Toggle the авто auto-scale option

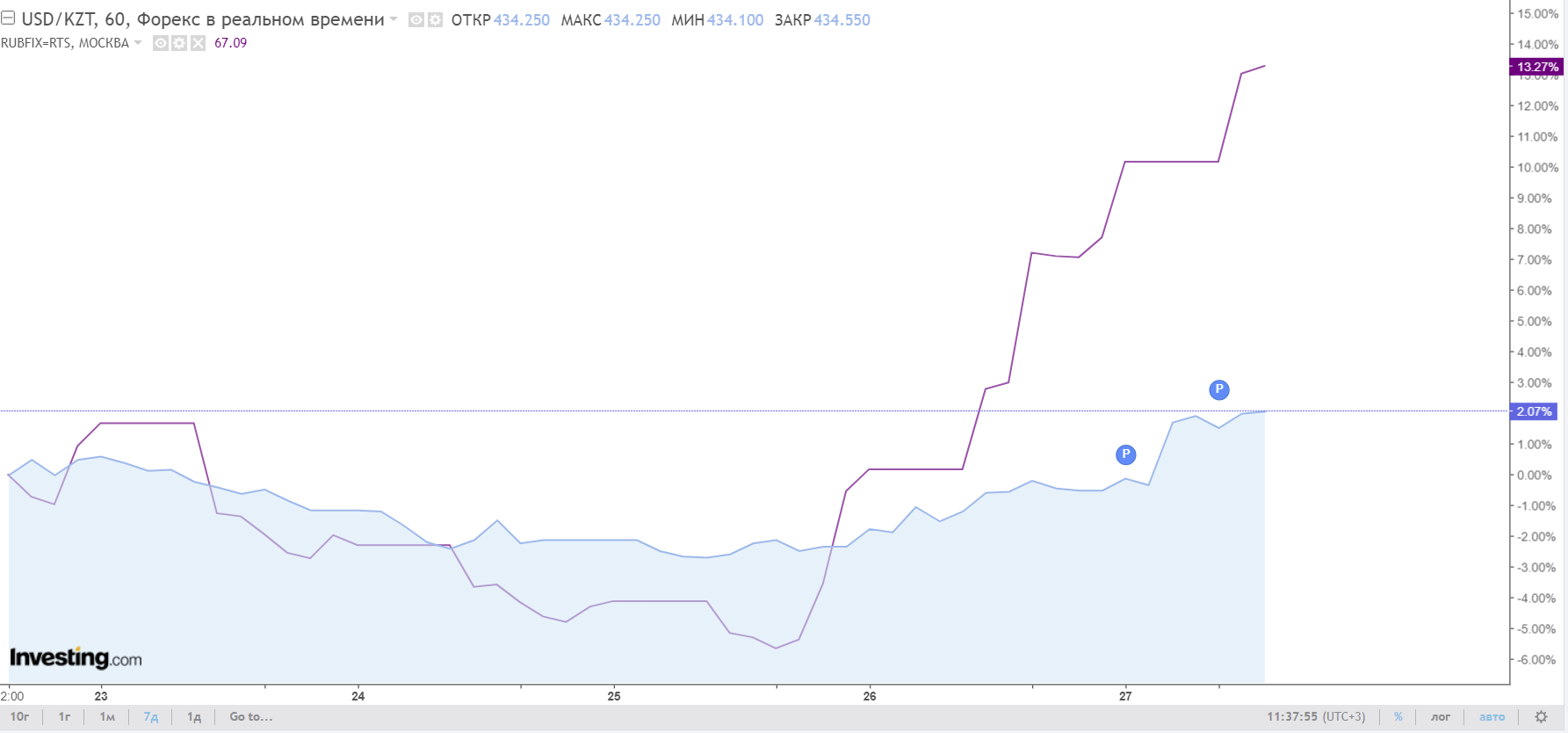[x=1492, y=717]
